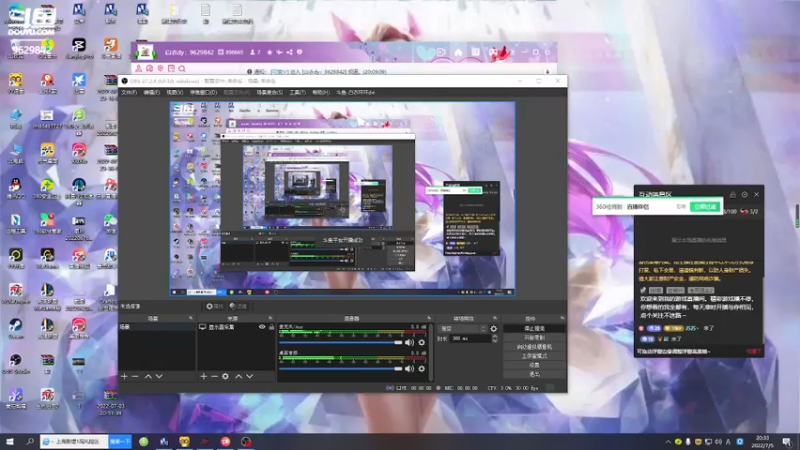Open contacts icon in purple window toolbar
The height and width of the screenshot is (450, 800).
point(138,68)
